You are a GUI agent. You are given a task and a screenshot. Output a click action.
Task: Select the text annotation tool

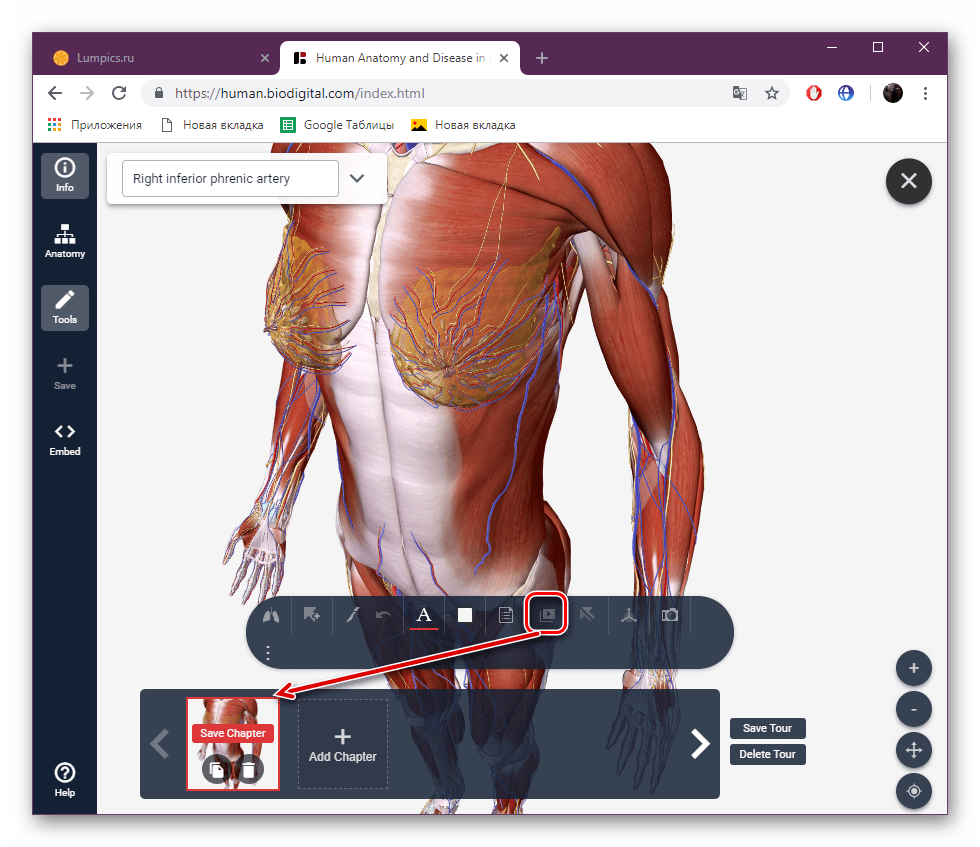[424, 614]
